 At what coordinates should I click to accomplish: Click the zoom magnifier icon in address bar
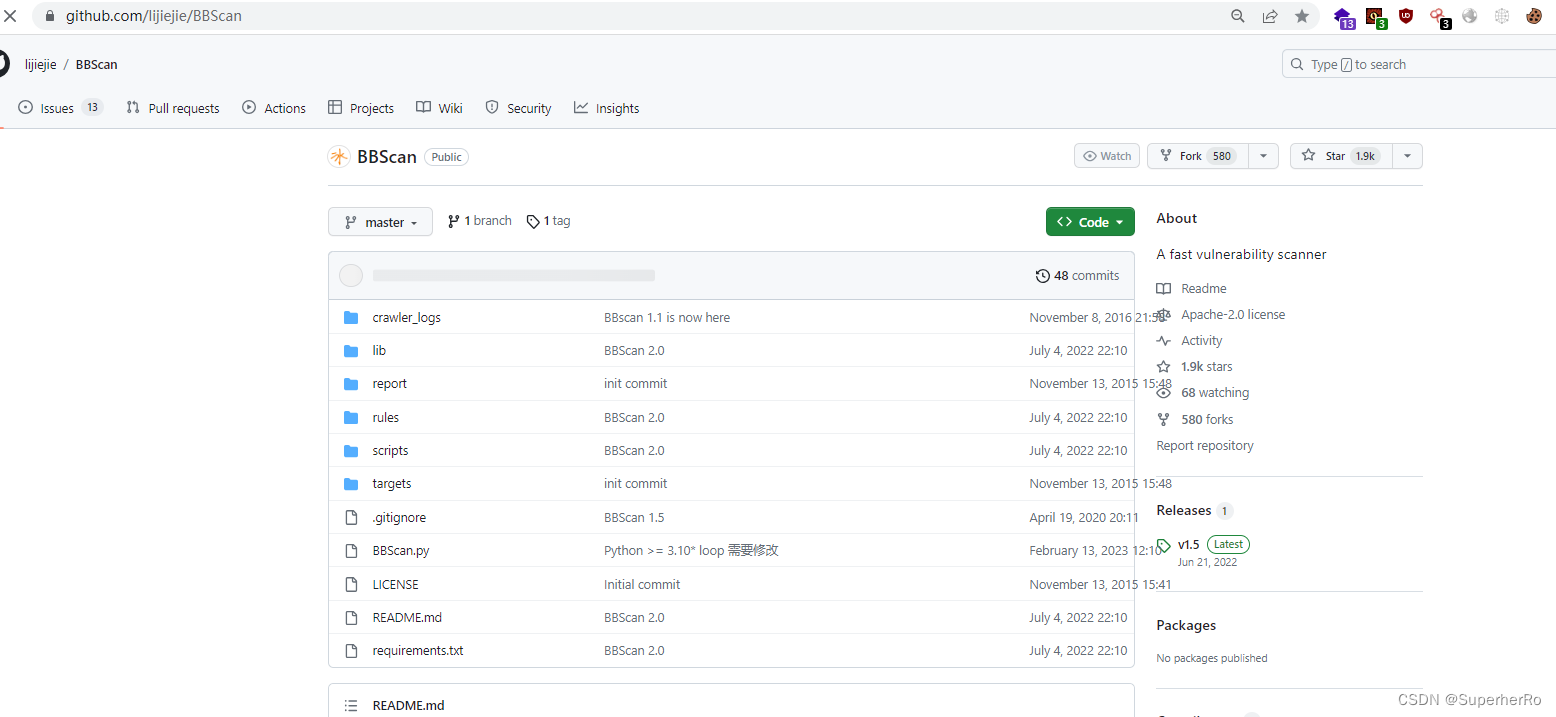coord(1238,16)
